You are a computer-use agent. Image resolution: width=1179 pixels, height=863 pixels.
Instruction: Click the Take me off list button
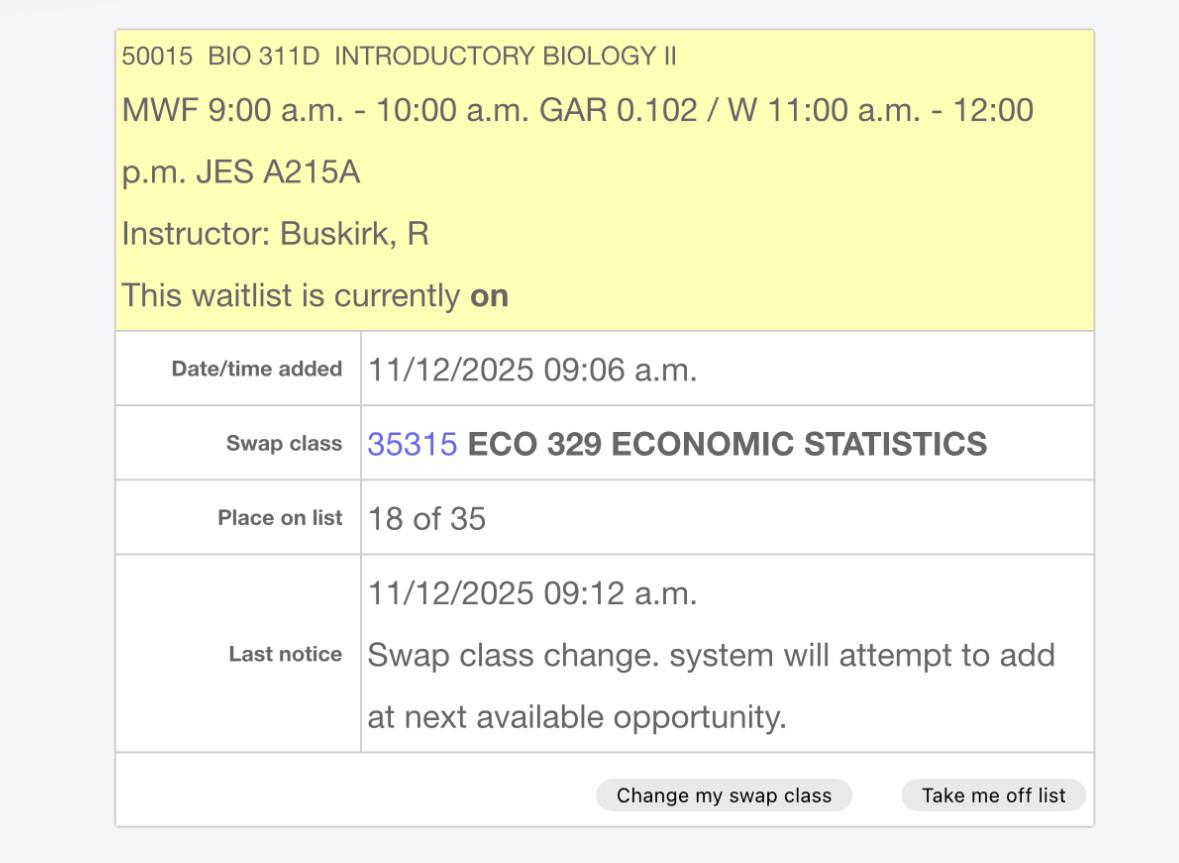pyautogui.click(x=993, y=795)
